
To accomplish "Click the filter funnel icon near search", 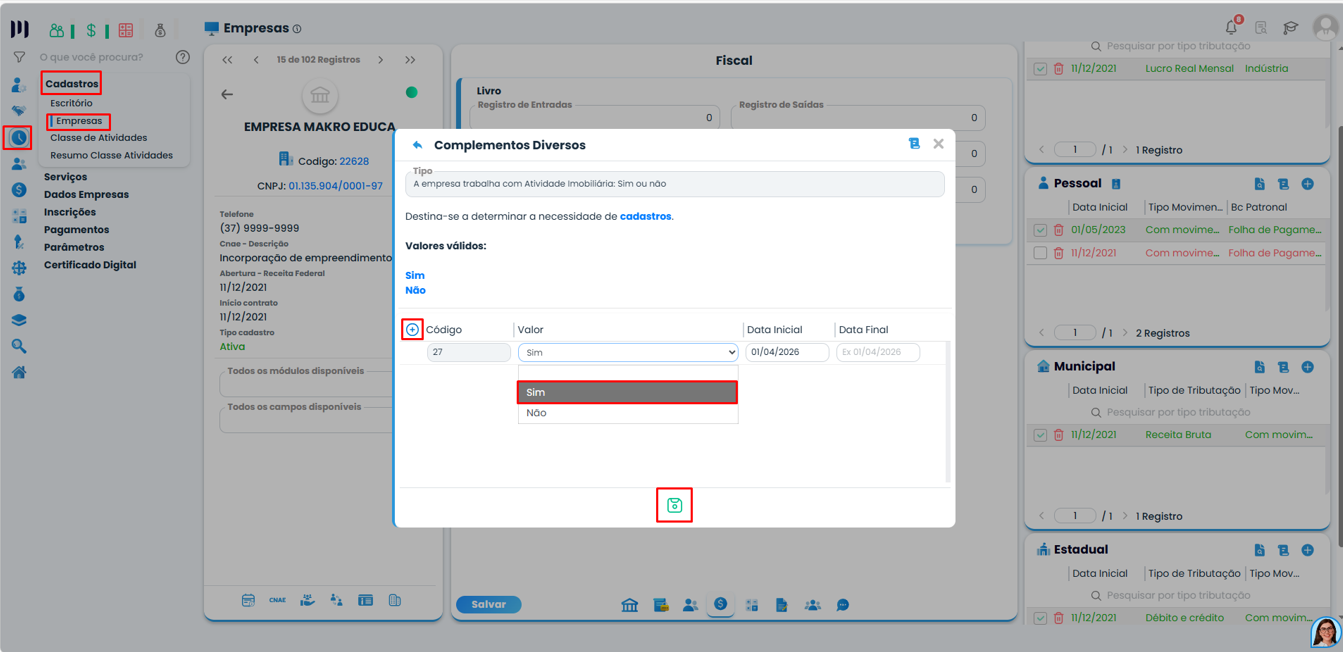I will tap(19, 57).
